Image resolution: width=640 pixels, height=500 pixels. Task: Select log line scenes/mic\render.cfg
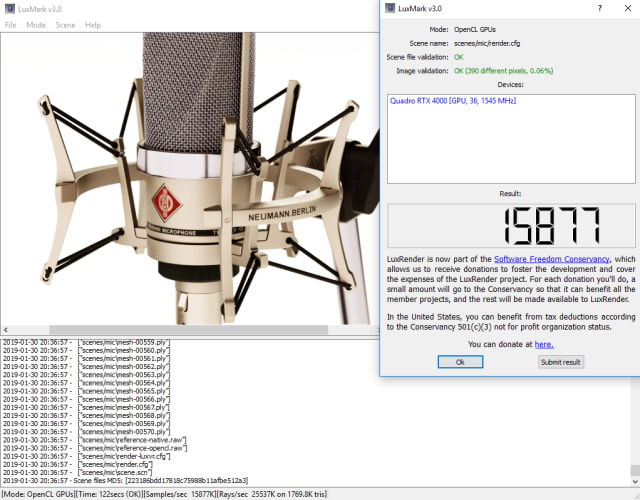pyautogui.click(x=78, y=464)
